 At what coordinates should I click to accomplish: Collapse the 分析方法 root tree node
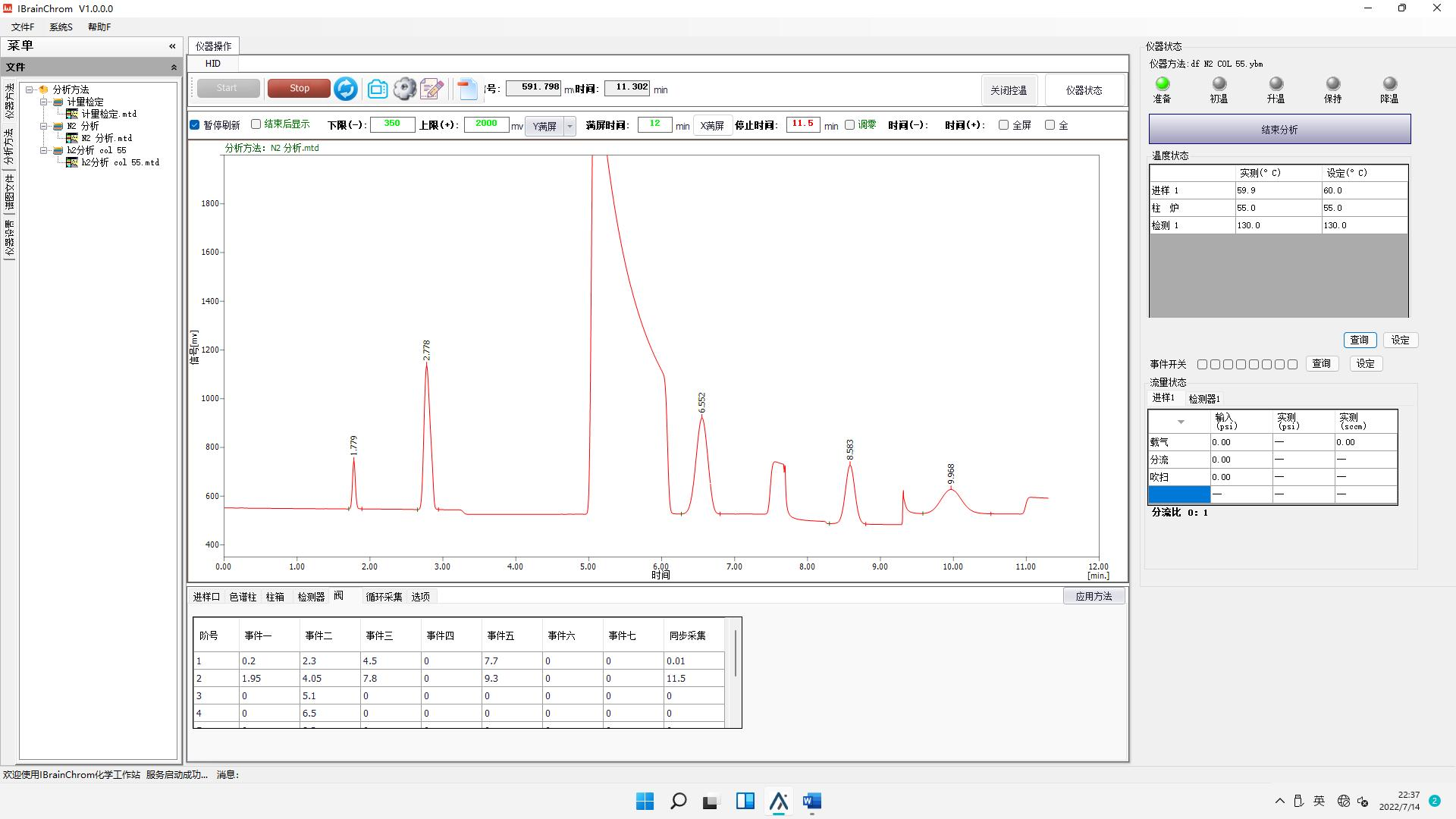click(30, 89)
